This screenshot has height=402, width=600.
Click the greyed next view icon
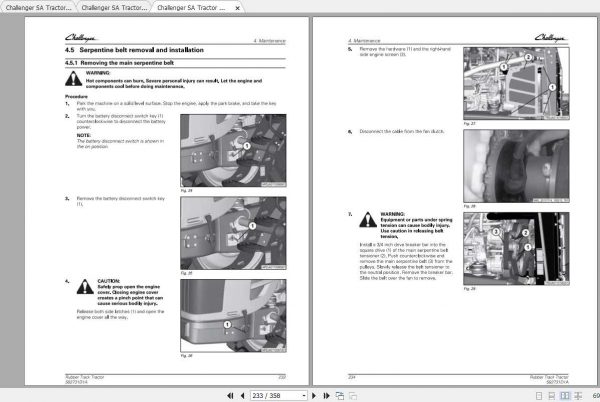[353, 395]
